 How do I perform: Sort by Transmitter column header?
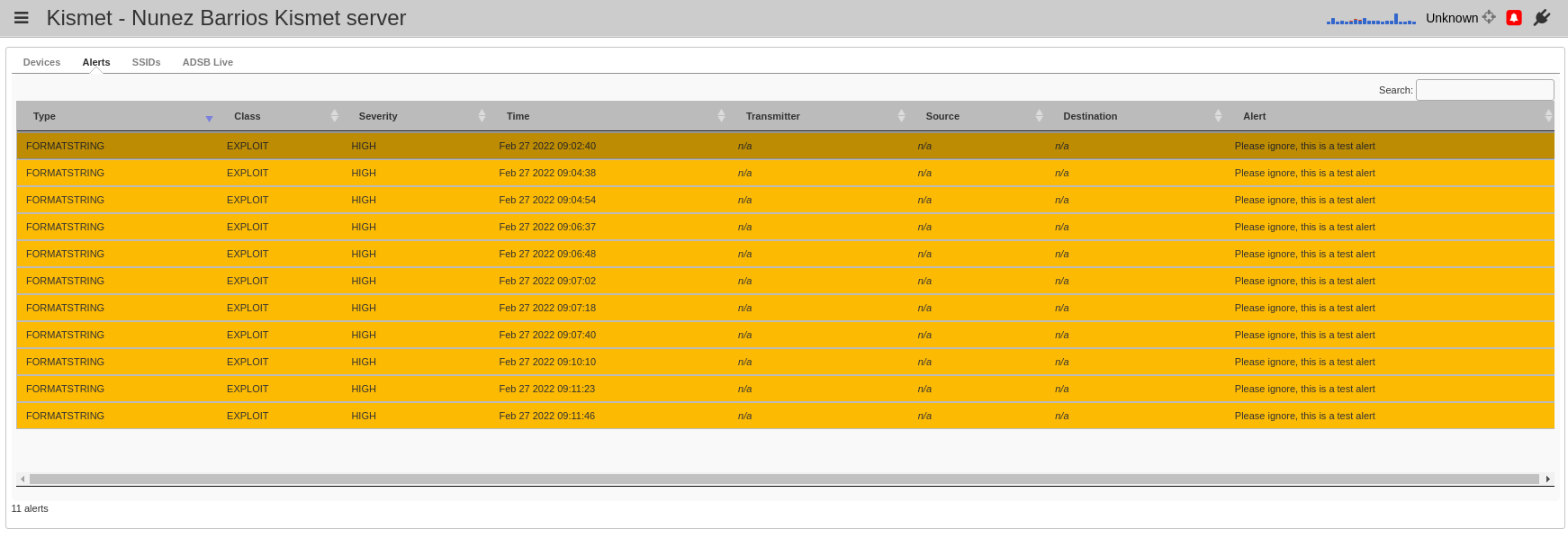point(772,116)
